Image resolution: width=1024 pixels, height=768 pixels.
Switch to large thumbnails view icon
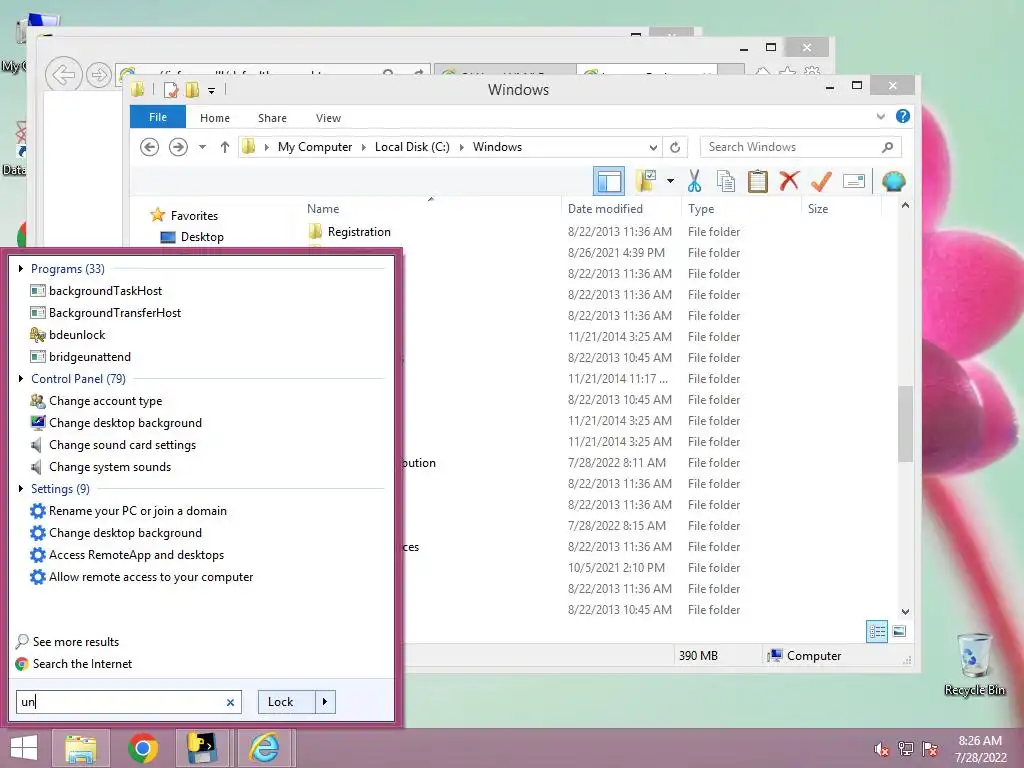[x=899, y=631]
